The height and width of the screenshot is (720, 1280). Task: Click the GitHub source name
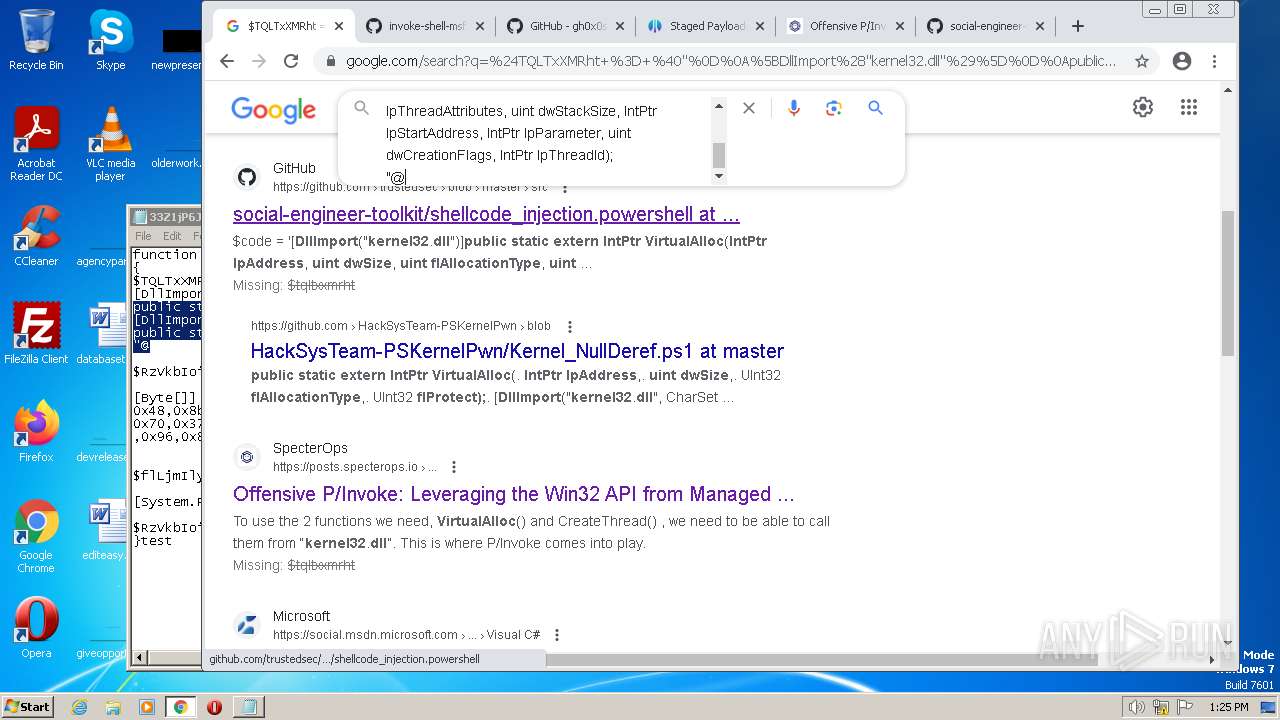tap(294, 168)
